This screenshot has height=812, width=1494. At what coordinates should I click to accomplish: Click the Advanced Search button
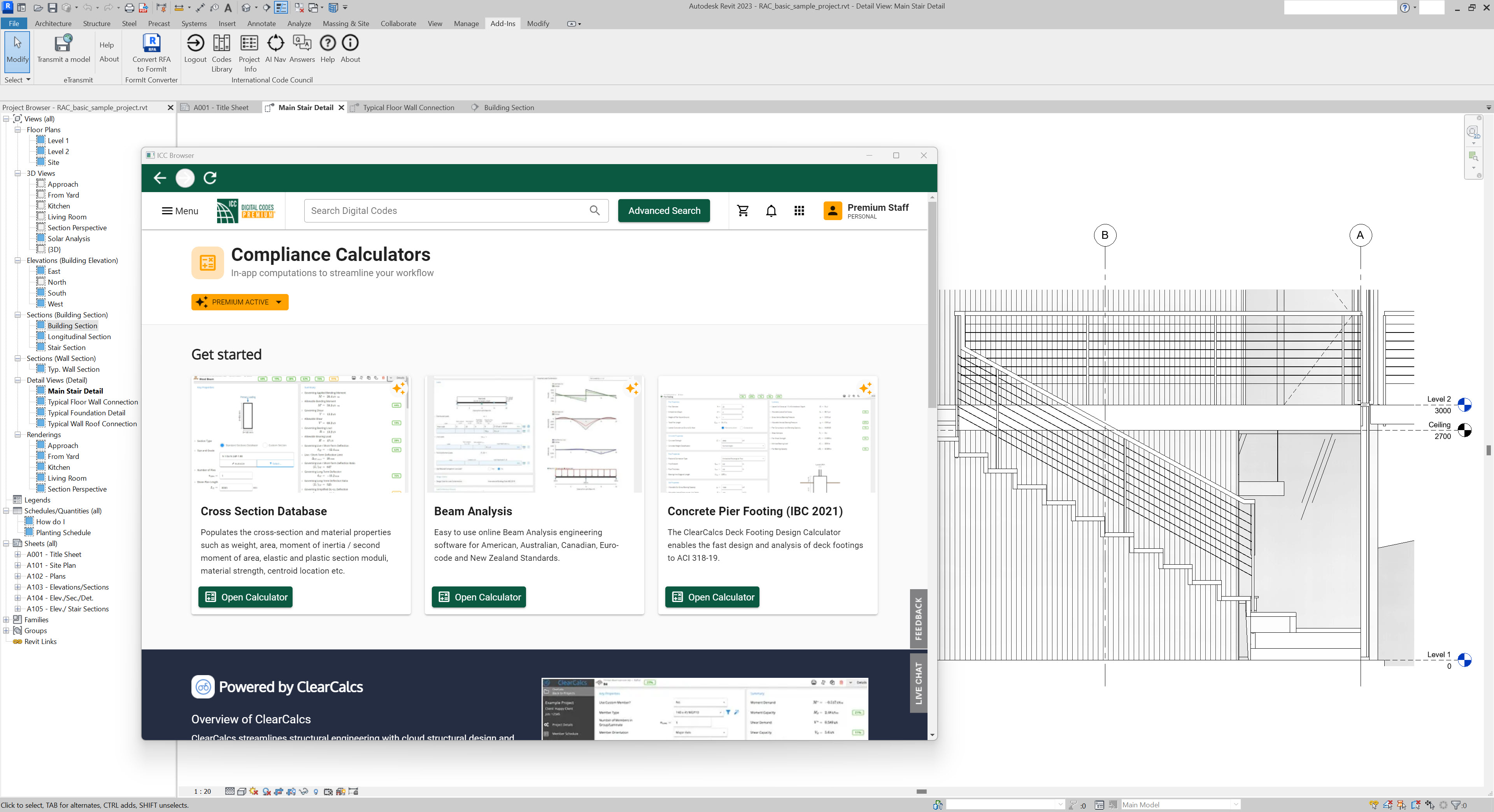663,211
